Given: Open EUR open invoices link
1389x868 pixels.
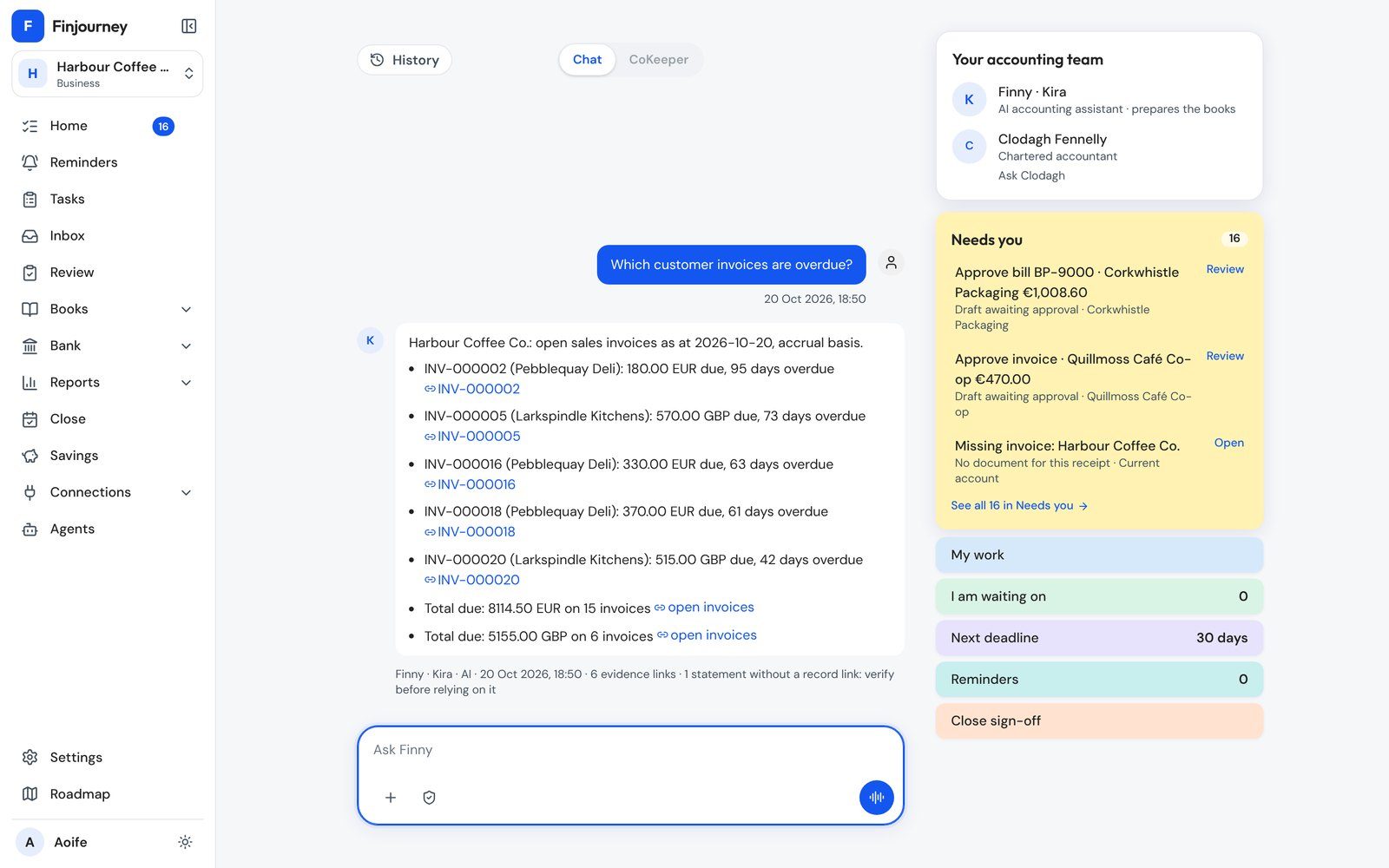Looking at the screenshot, I should tap(704, 608).
